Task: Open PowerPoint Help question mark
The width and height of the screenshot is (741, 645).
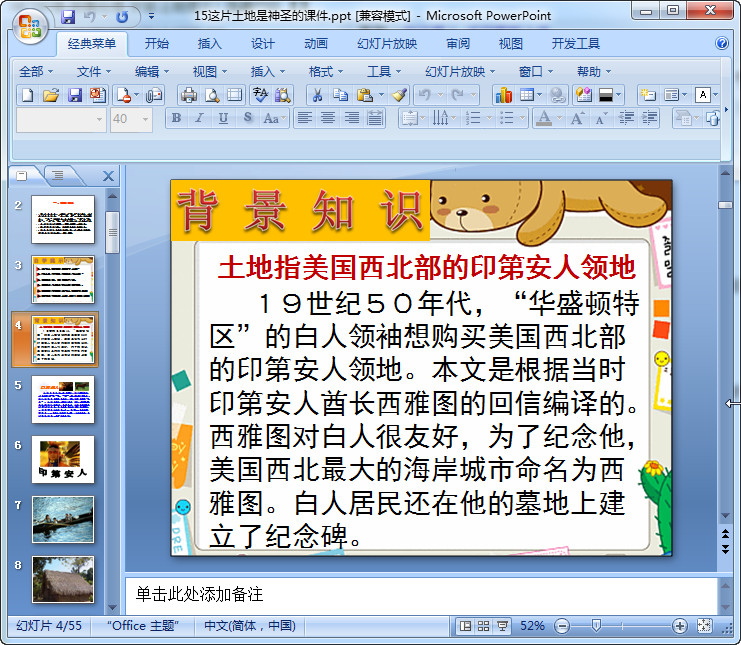Action: (722, 43)
